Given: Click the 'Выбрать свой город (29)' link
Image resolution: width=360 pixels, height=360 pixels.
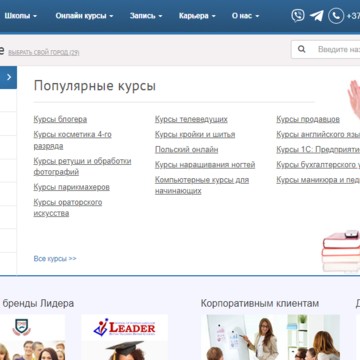Looking at the screenshot, I should click(x=44, y=52).
